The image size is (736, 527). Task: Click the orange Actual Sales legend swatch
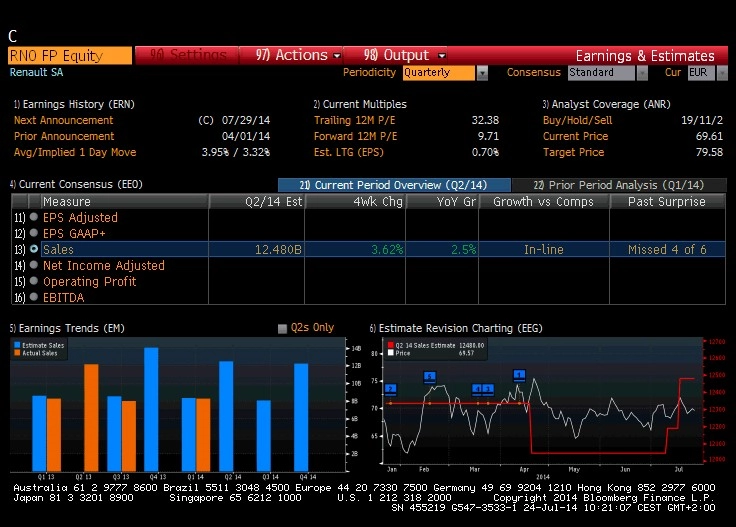[x=17, y=353]
